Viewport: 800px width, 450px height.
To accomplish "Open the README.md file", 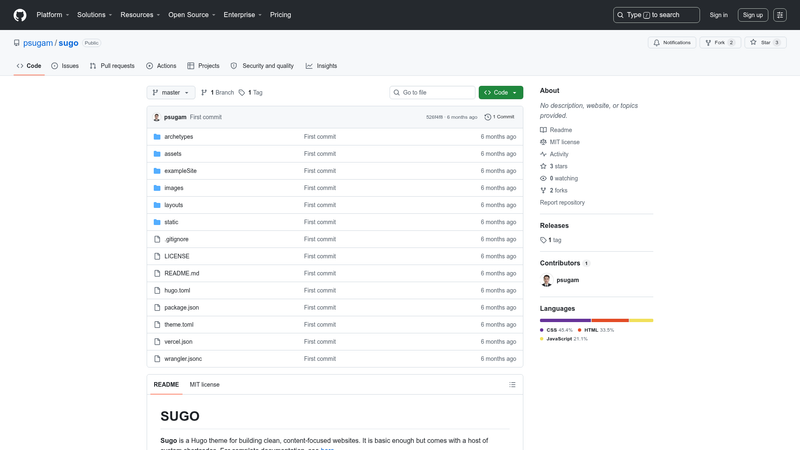I will click(182, 273).
